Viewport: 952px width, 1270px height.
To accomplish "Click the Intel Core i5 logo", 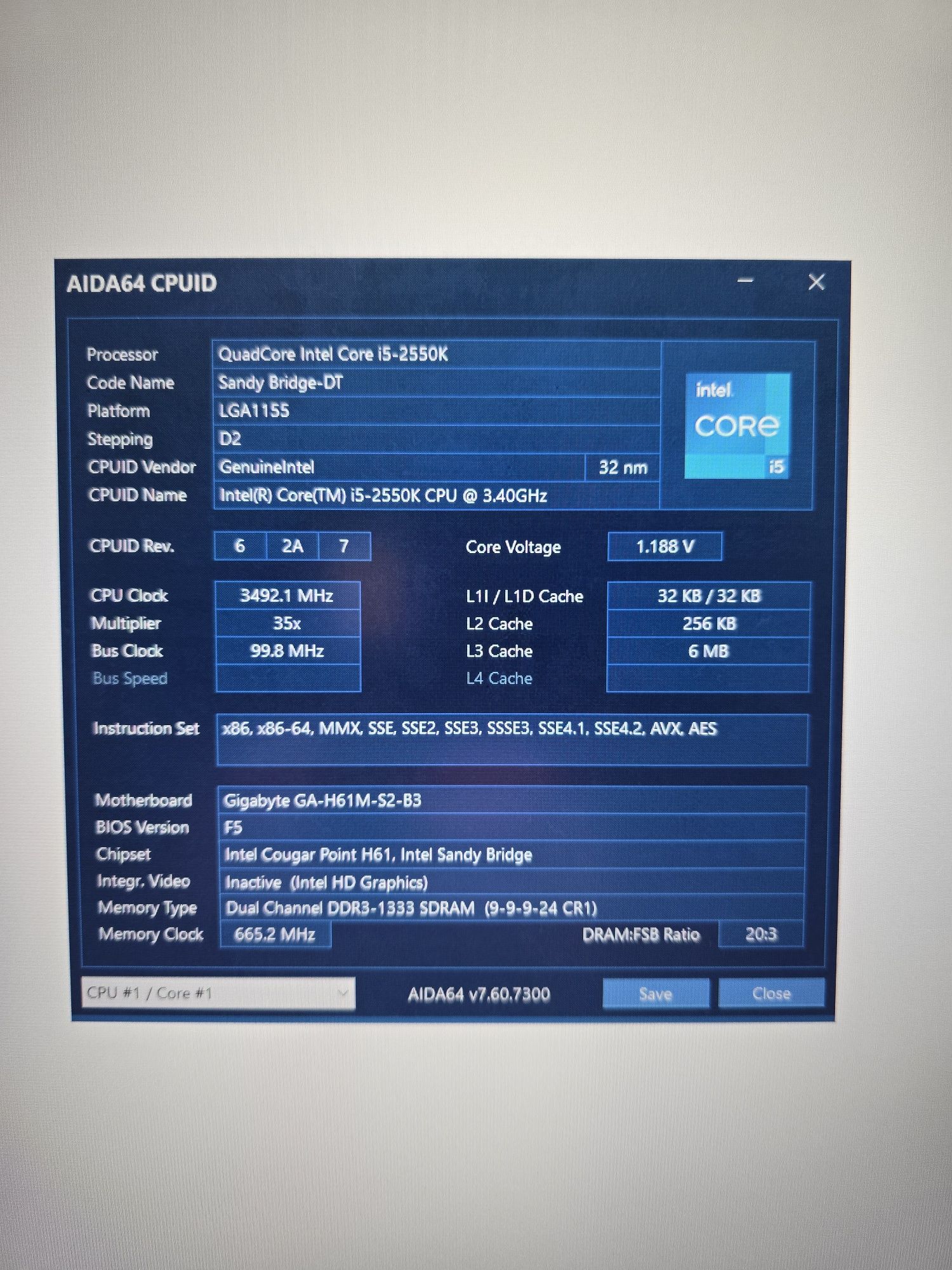I will (x=737, y=425).
